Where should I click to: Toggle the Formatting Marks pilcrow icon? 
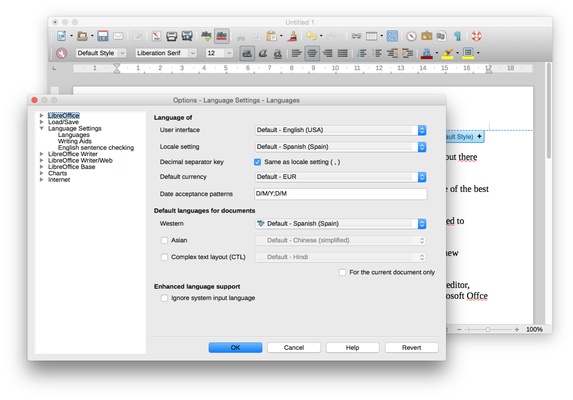point(458,36)
